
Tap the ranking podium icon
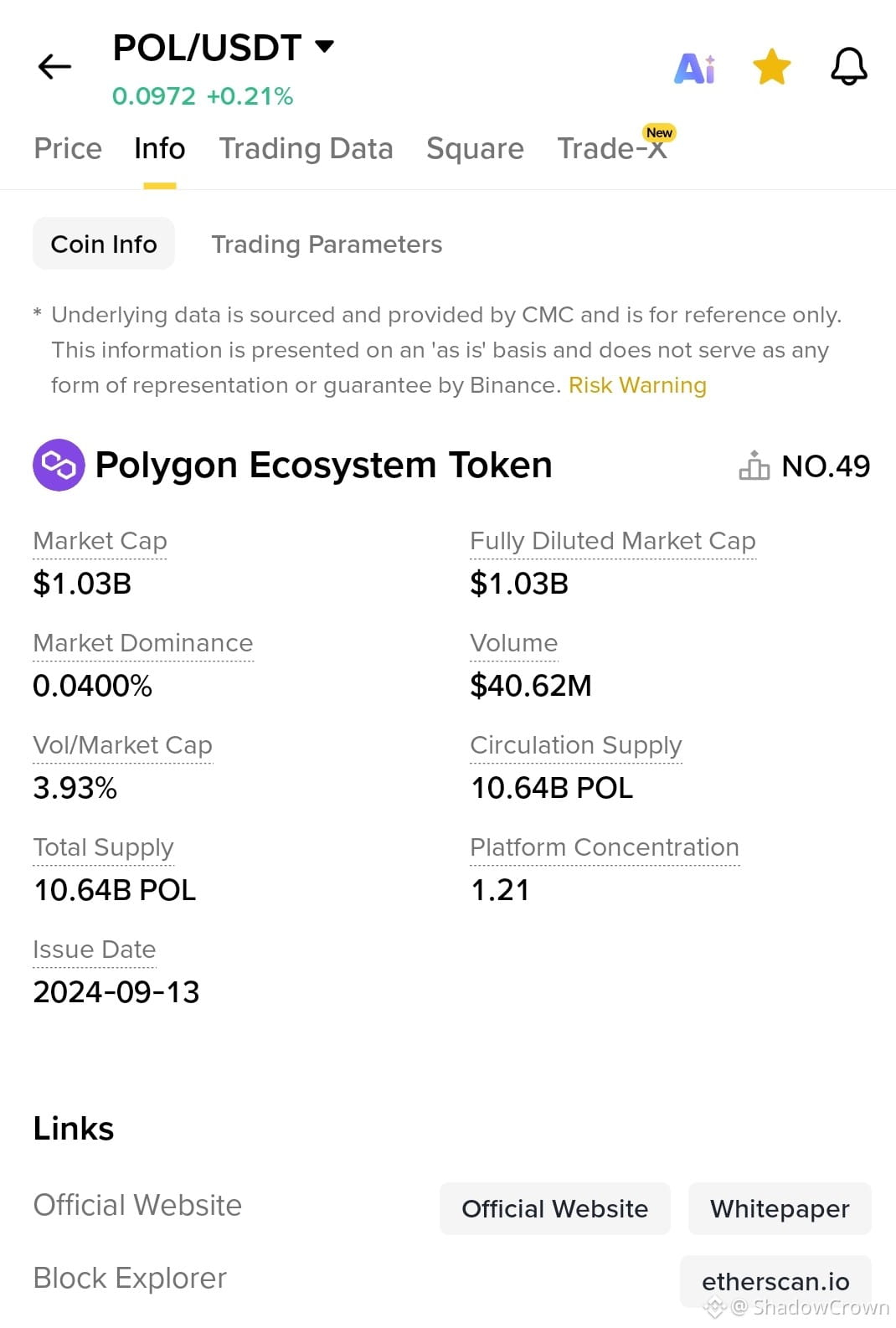754,466
